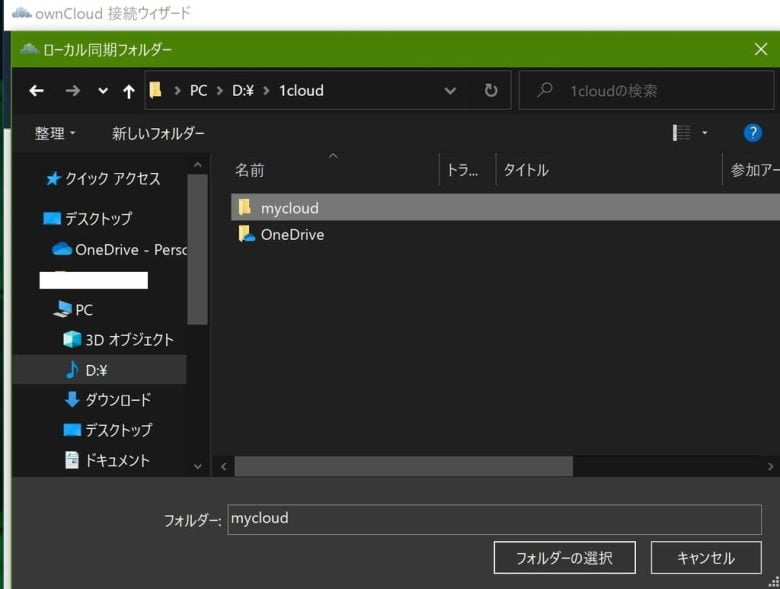Click the folder icon in address bar
780x589 pixels.
click(x=156, y=90)
